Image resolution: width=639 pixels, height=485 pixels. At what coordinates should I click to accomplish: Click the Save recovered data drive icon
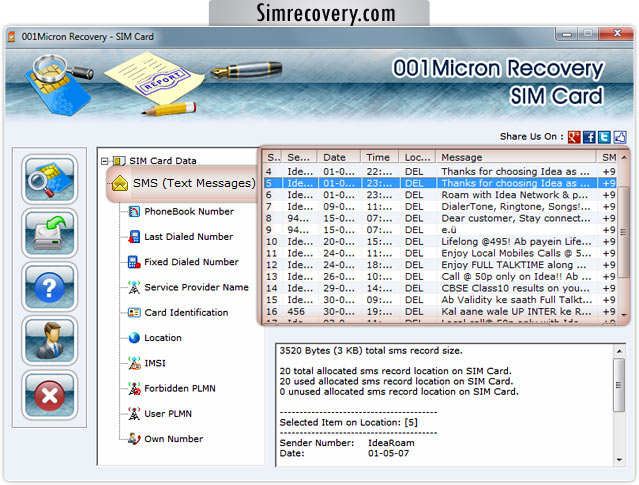[50, 233]
